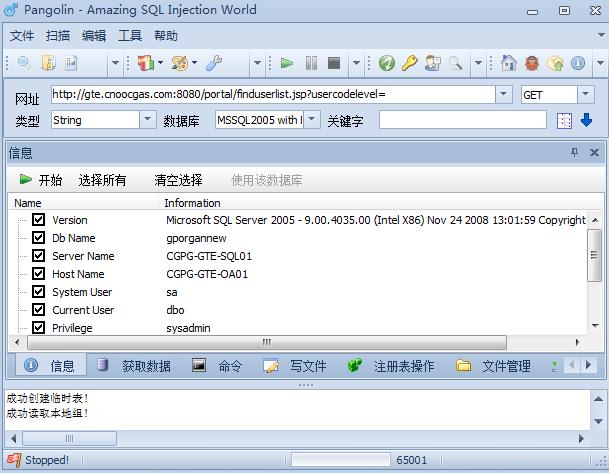The width and height of the screenshot is (609, 473).
Task: Click the pause icon in toolbar
Action: click(311, 63)
